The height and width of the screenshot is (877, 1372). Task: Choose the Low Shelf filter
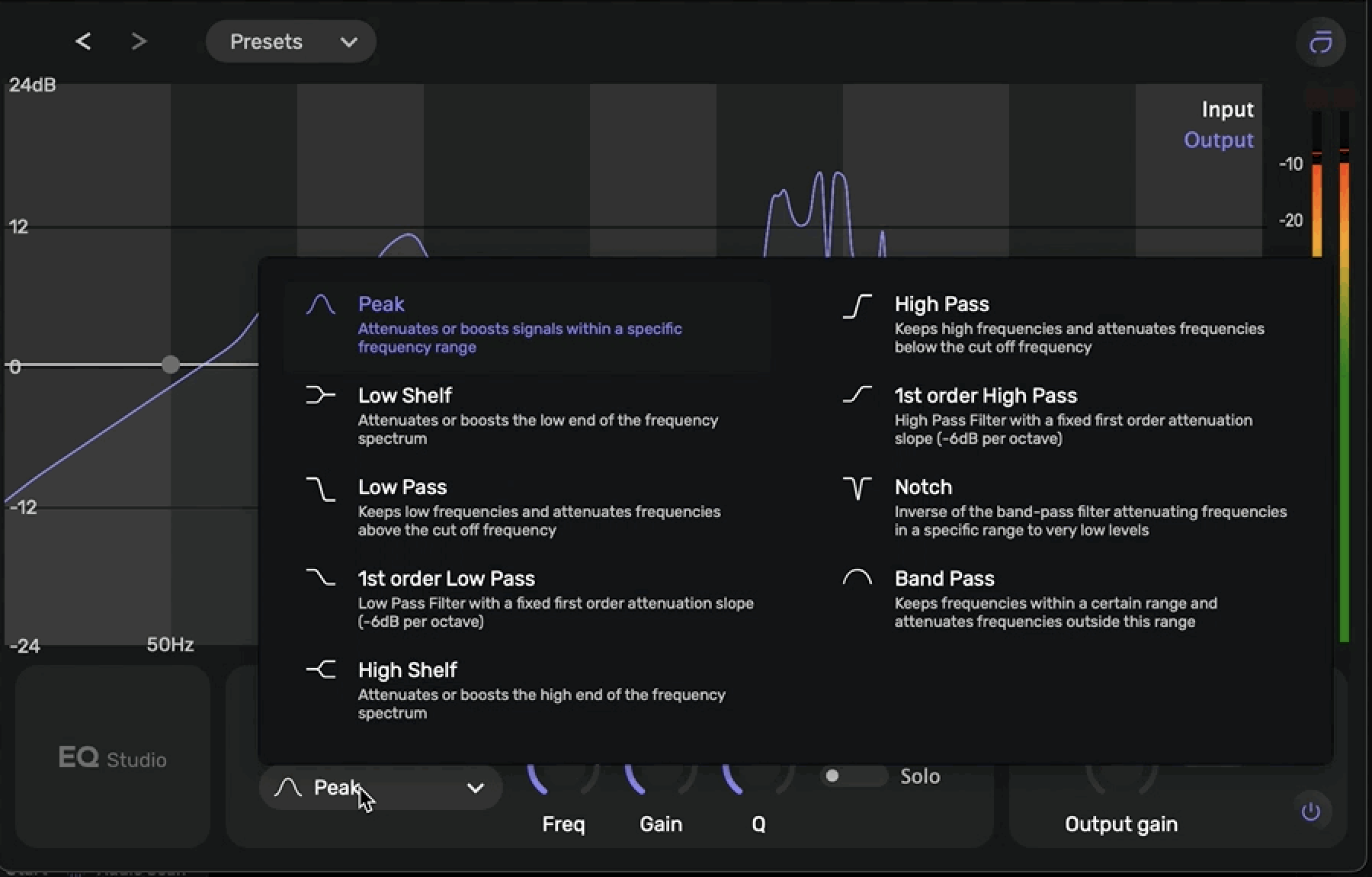527,416
